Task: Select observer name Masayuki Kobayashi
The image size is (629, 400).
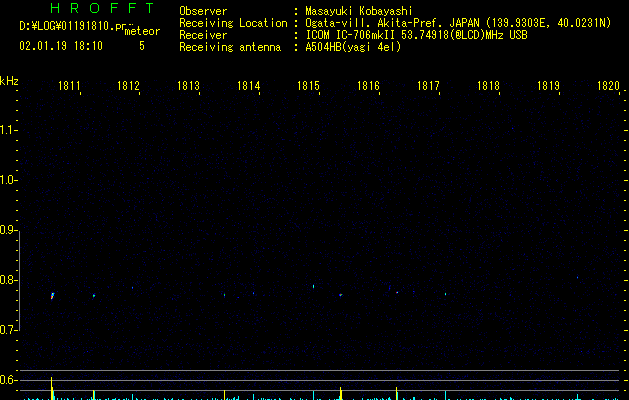Action: click(359, 11)
